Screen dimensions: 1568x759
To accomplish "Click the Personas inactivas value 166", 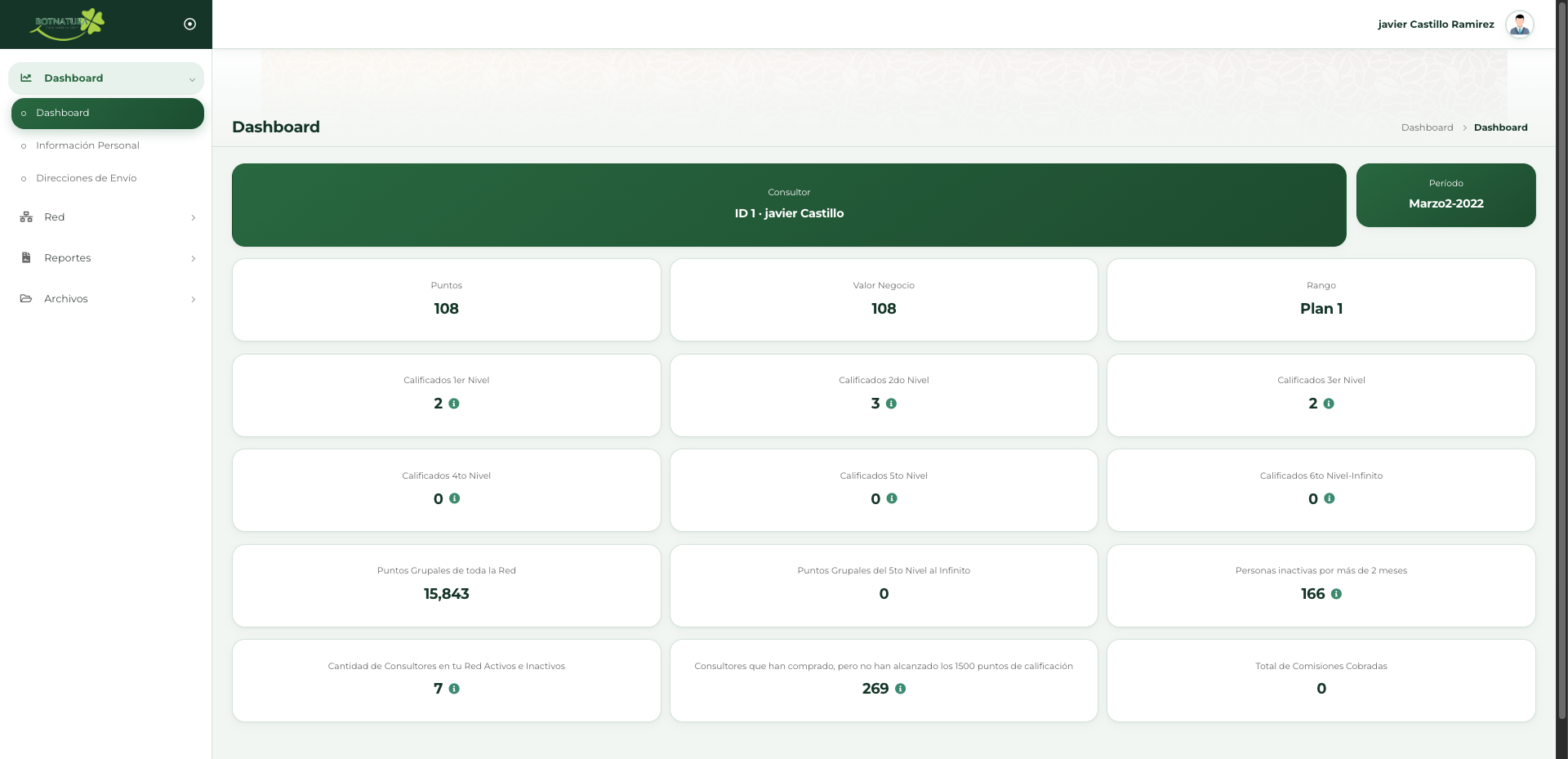I will [1312, 594].
